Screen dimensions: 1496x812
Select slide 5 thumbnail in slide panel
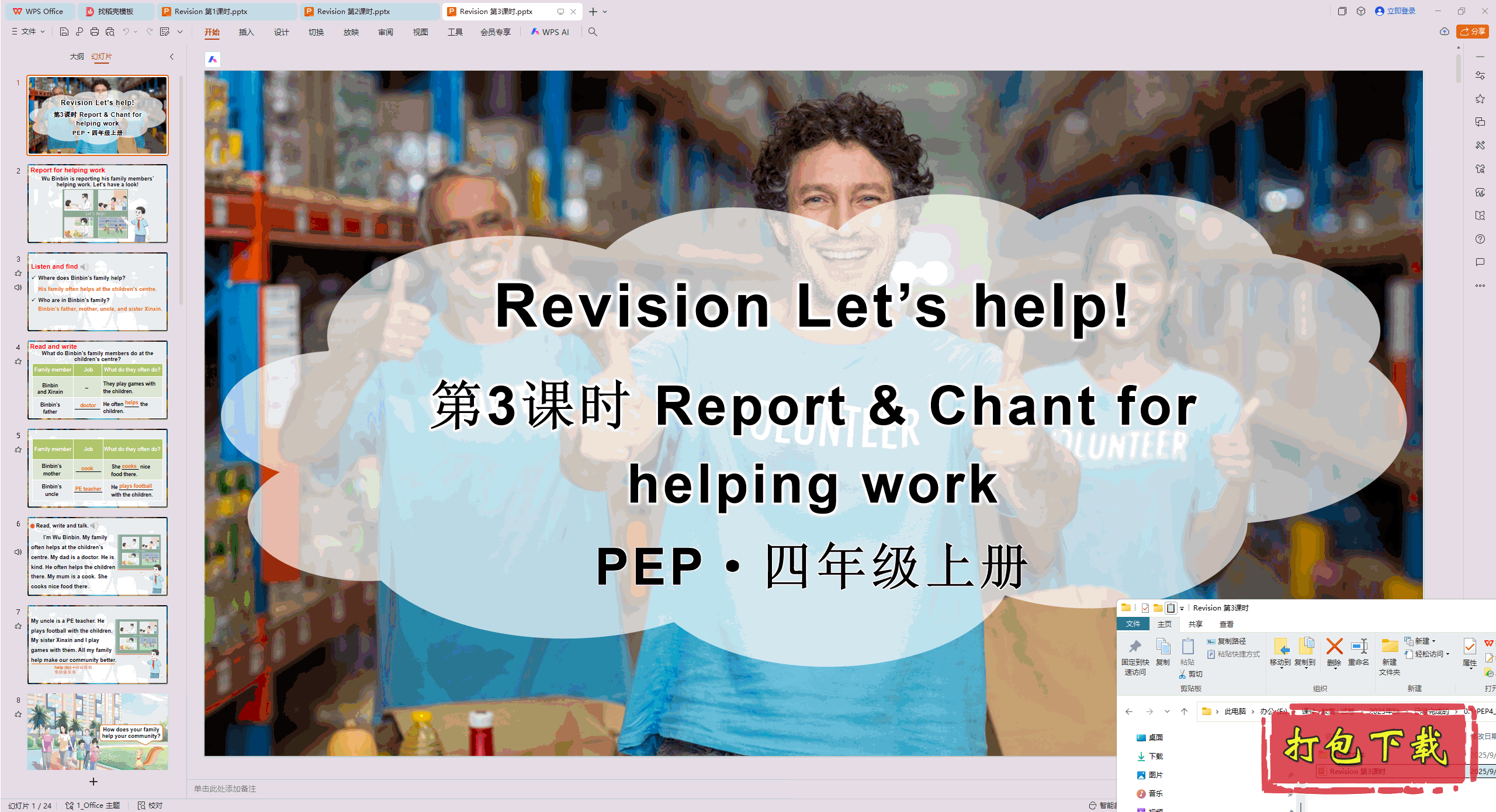click(97, 467)
